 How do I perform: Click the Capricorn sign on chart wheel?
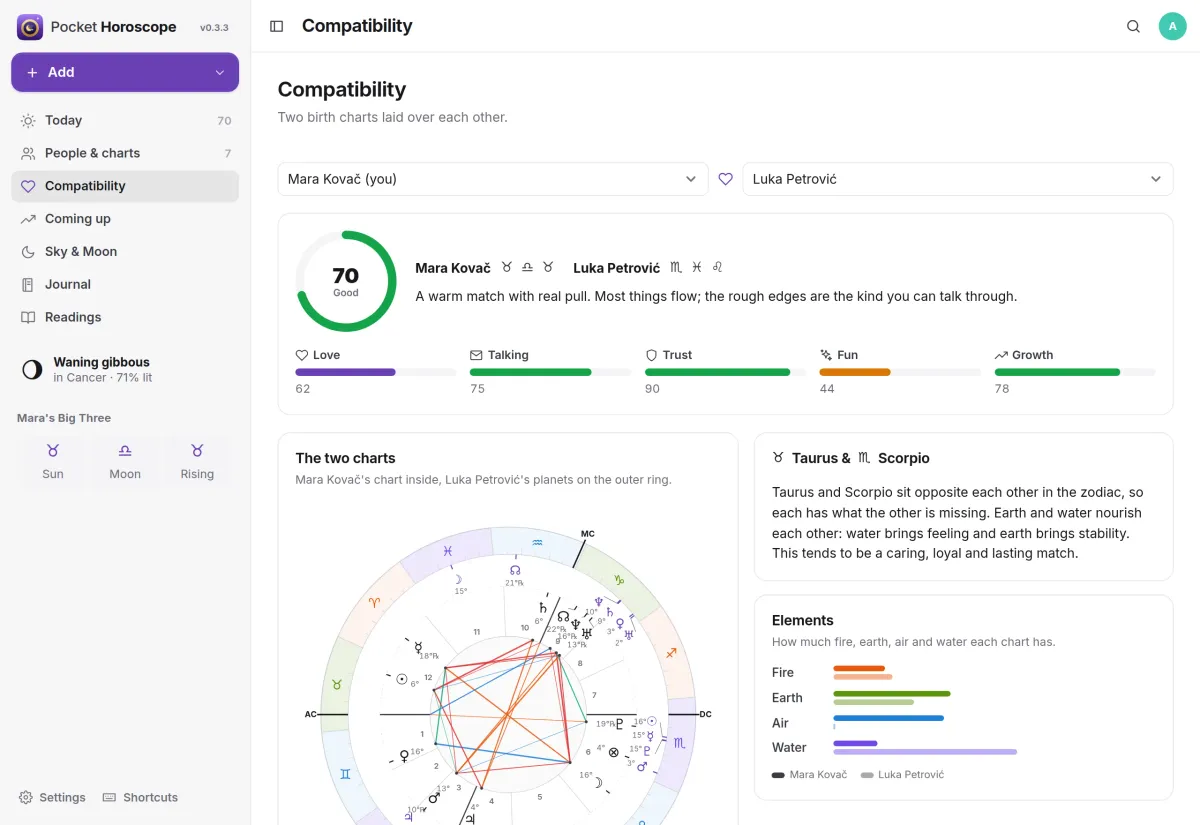click(x=619, y=579)
